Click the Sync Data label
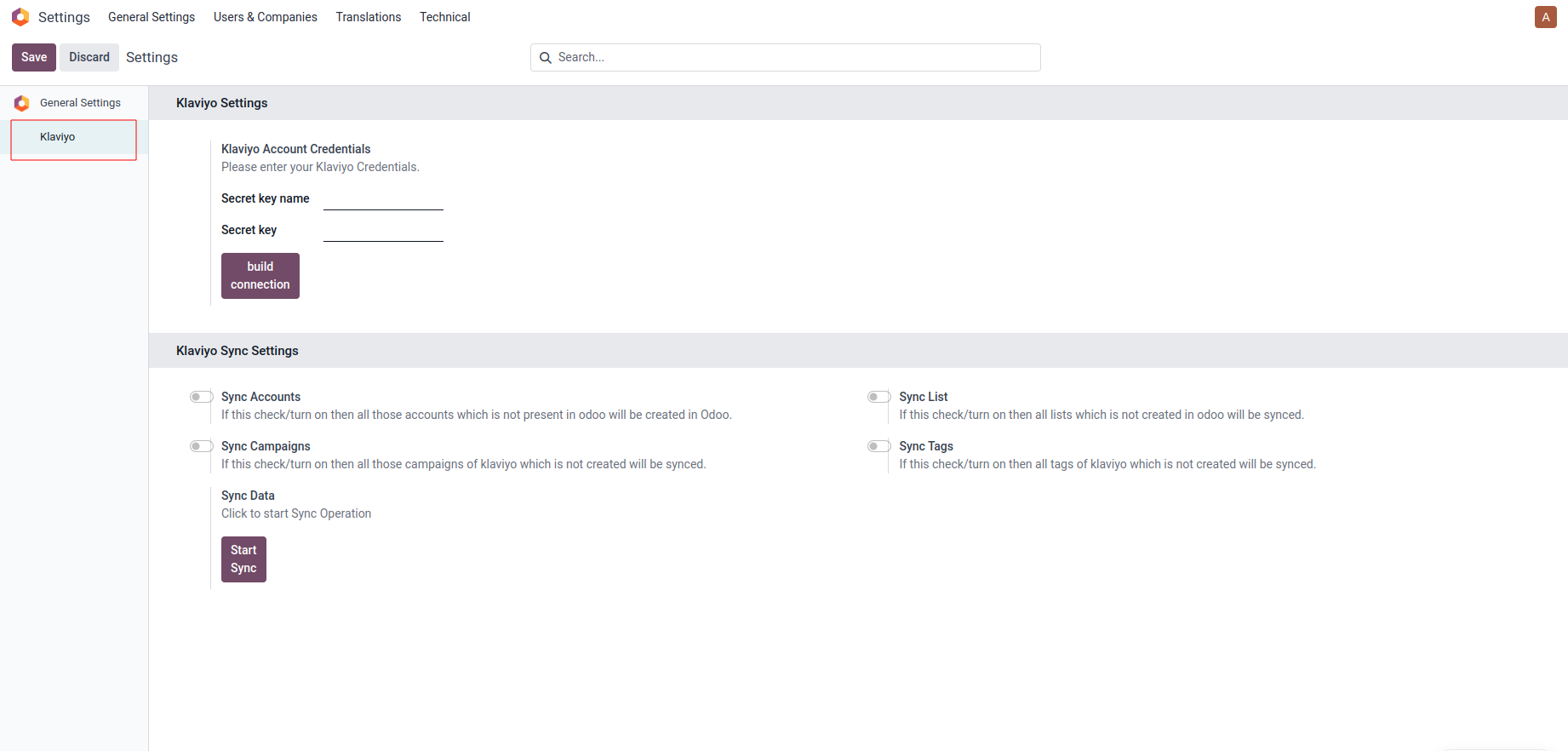Viewport: 1568px width, 751px height. click(x=248, y=496)
